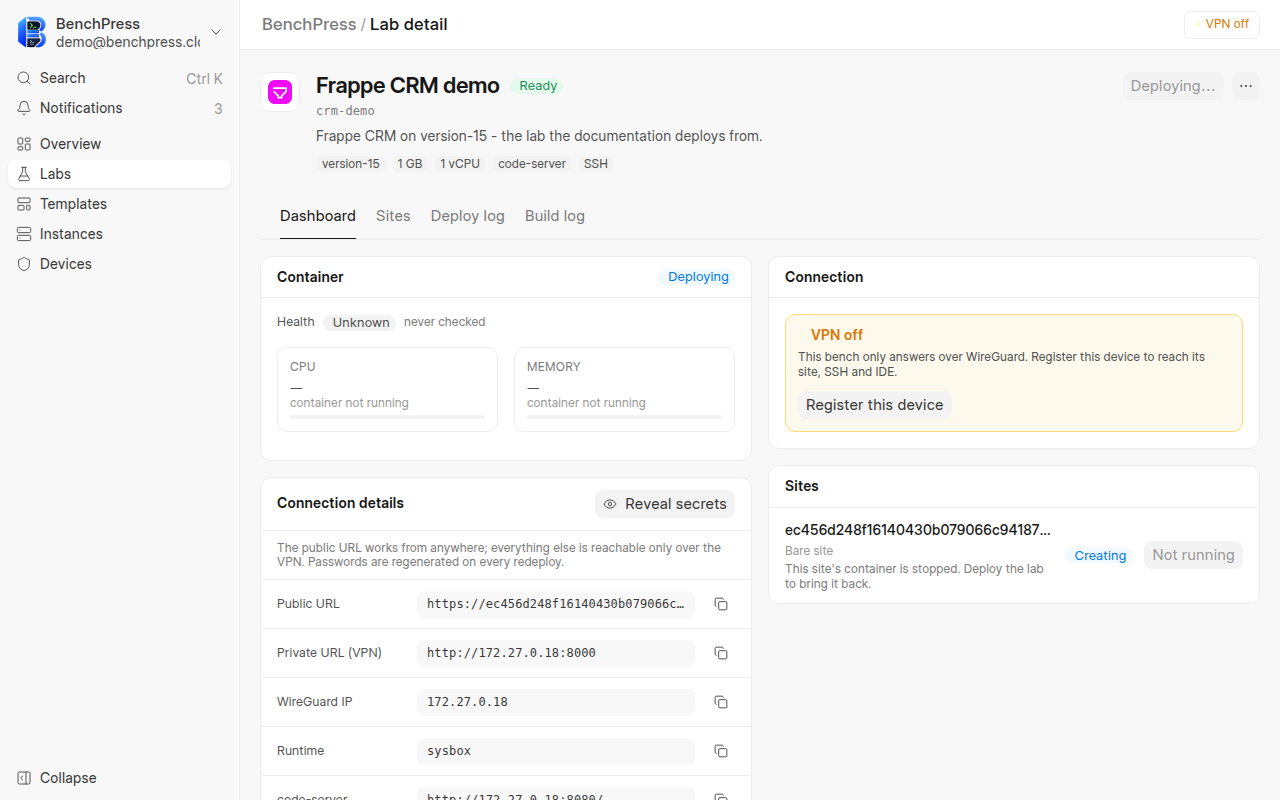Copy the Public URL
The width and height of the screenshot is (1280, 800).
[721, 604]
